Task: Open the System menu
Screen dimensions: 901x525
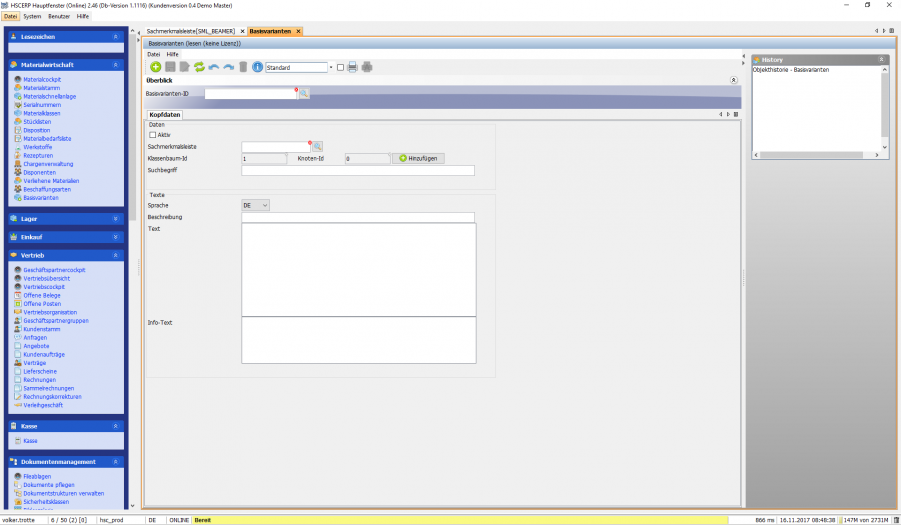Action: [x=33, y=16]
